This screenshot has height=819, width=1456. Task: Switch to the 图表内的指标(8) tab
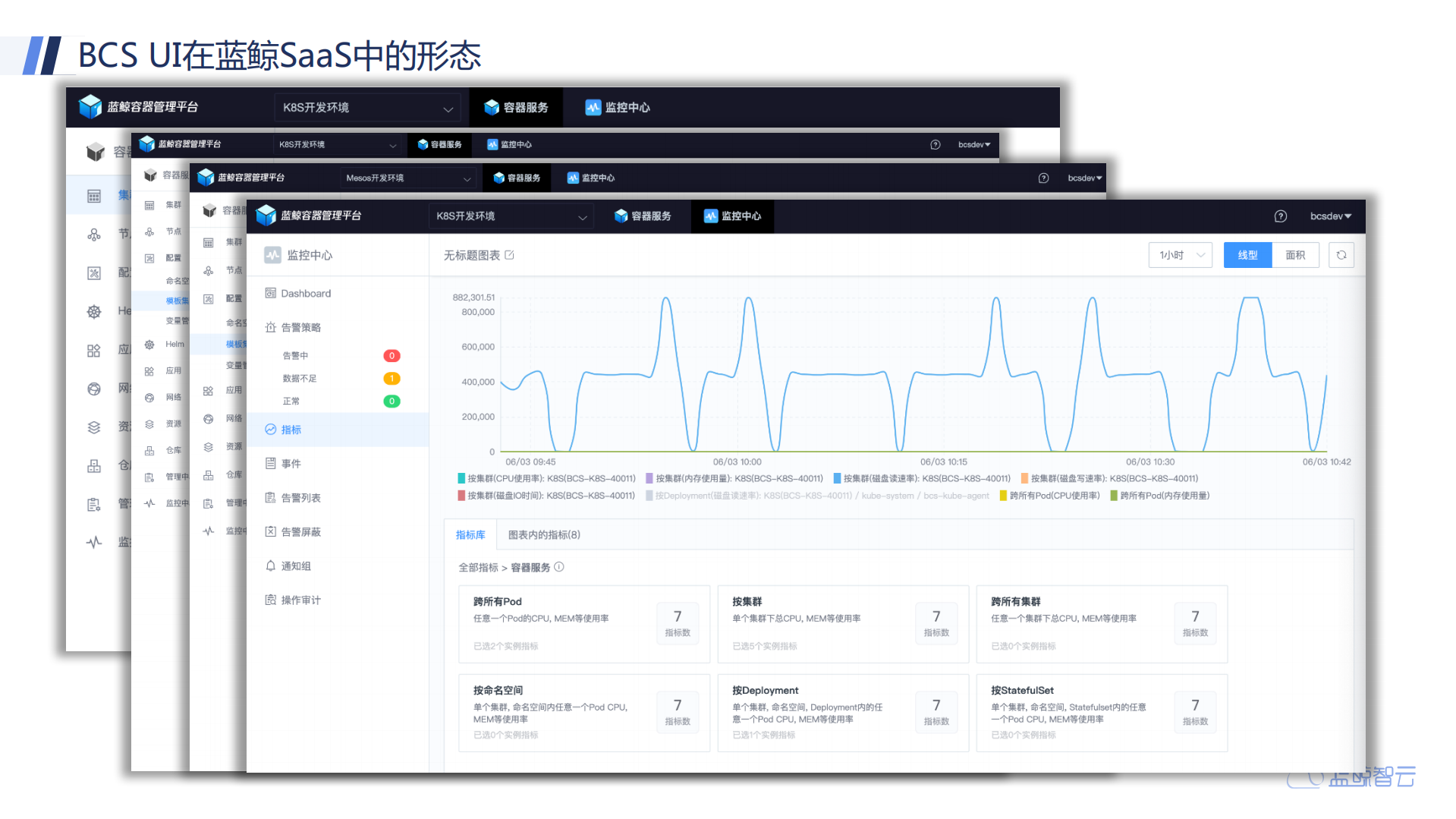pos(542,534)
